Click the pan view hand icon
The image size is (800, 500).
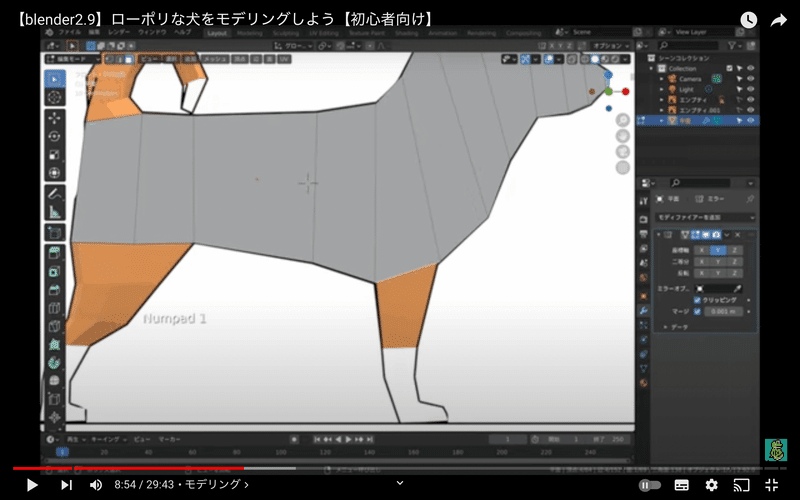[622, 136]
